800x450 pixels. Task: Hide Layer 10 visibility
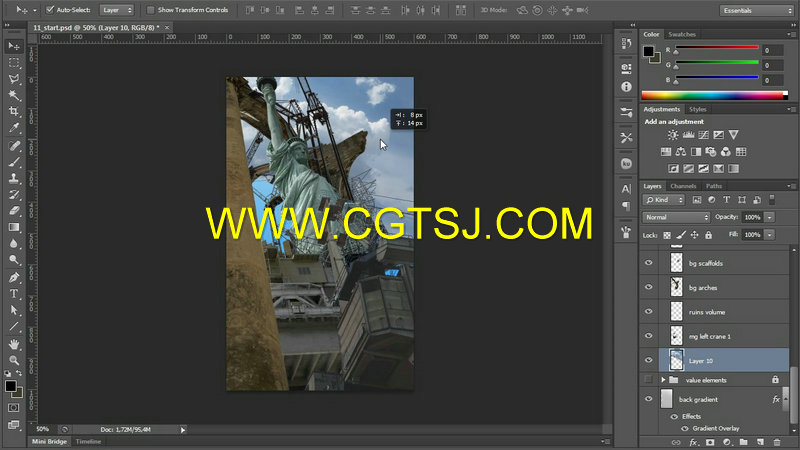point(648,360)
